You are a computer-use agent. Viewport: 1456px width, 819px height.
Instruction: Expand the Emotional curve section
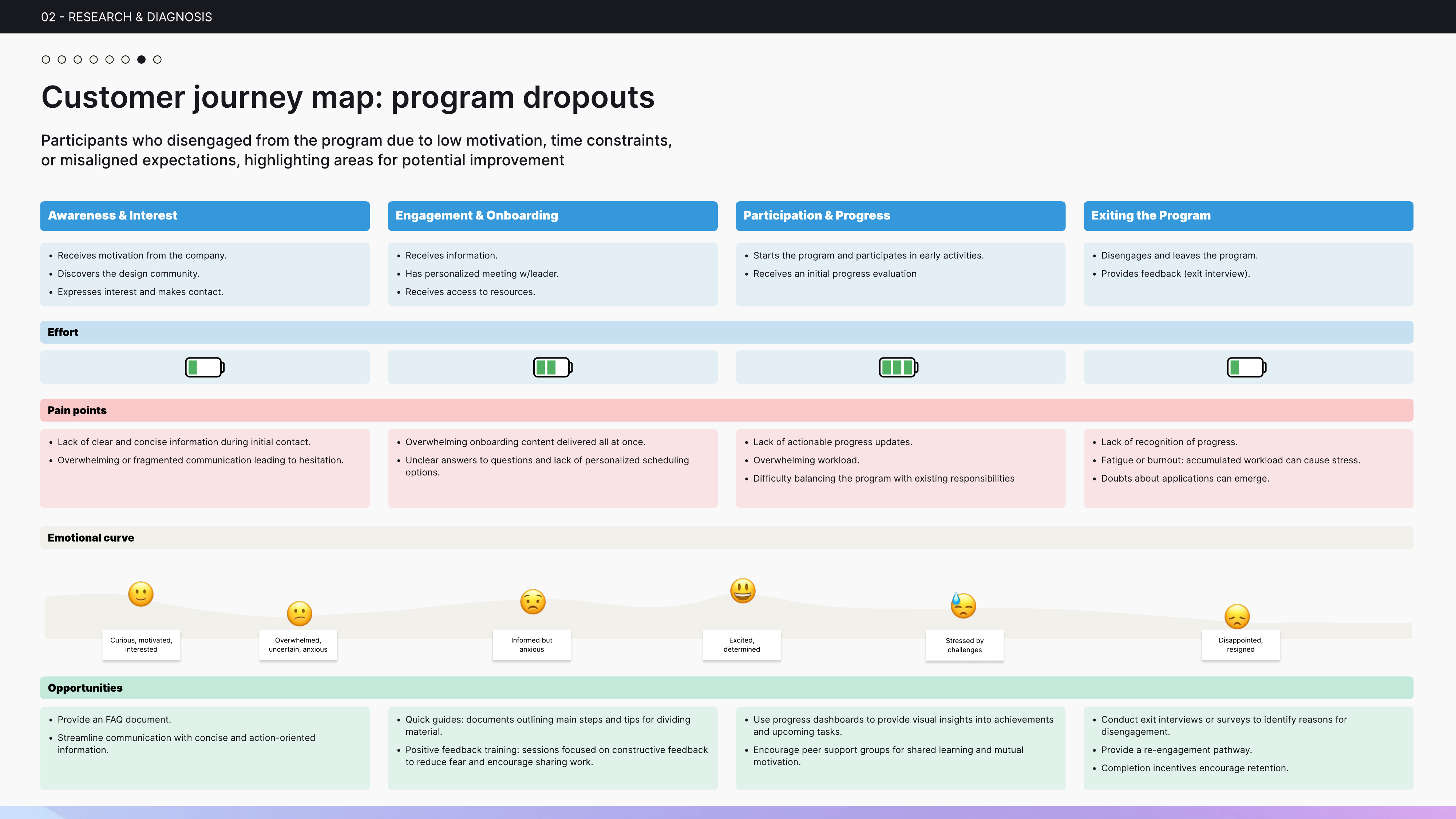tap(90, 538)
